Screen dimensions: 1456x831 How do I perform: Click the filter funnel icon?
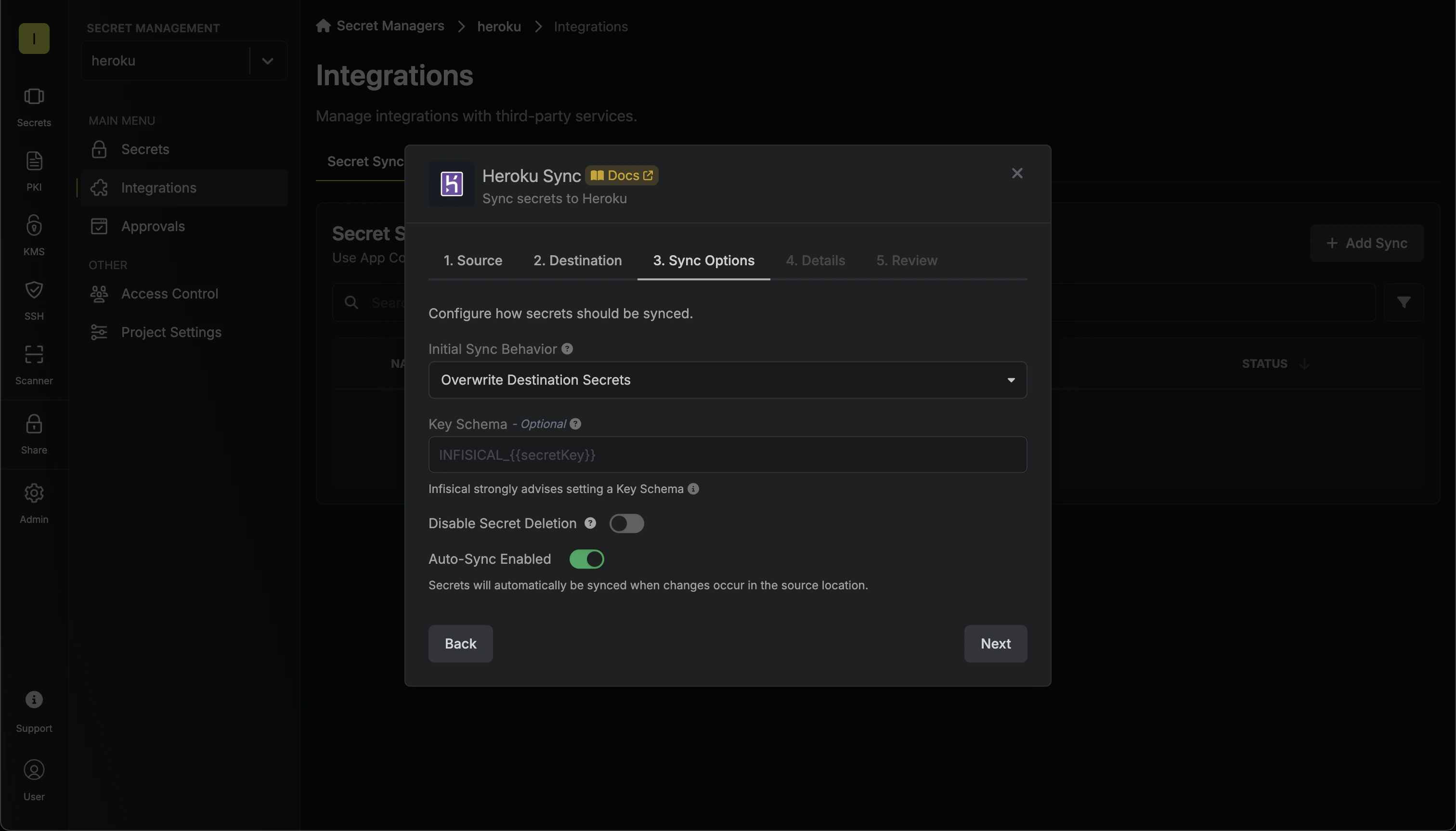pos(1404,302)
